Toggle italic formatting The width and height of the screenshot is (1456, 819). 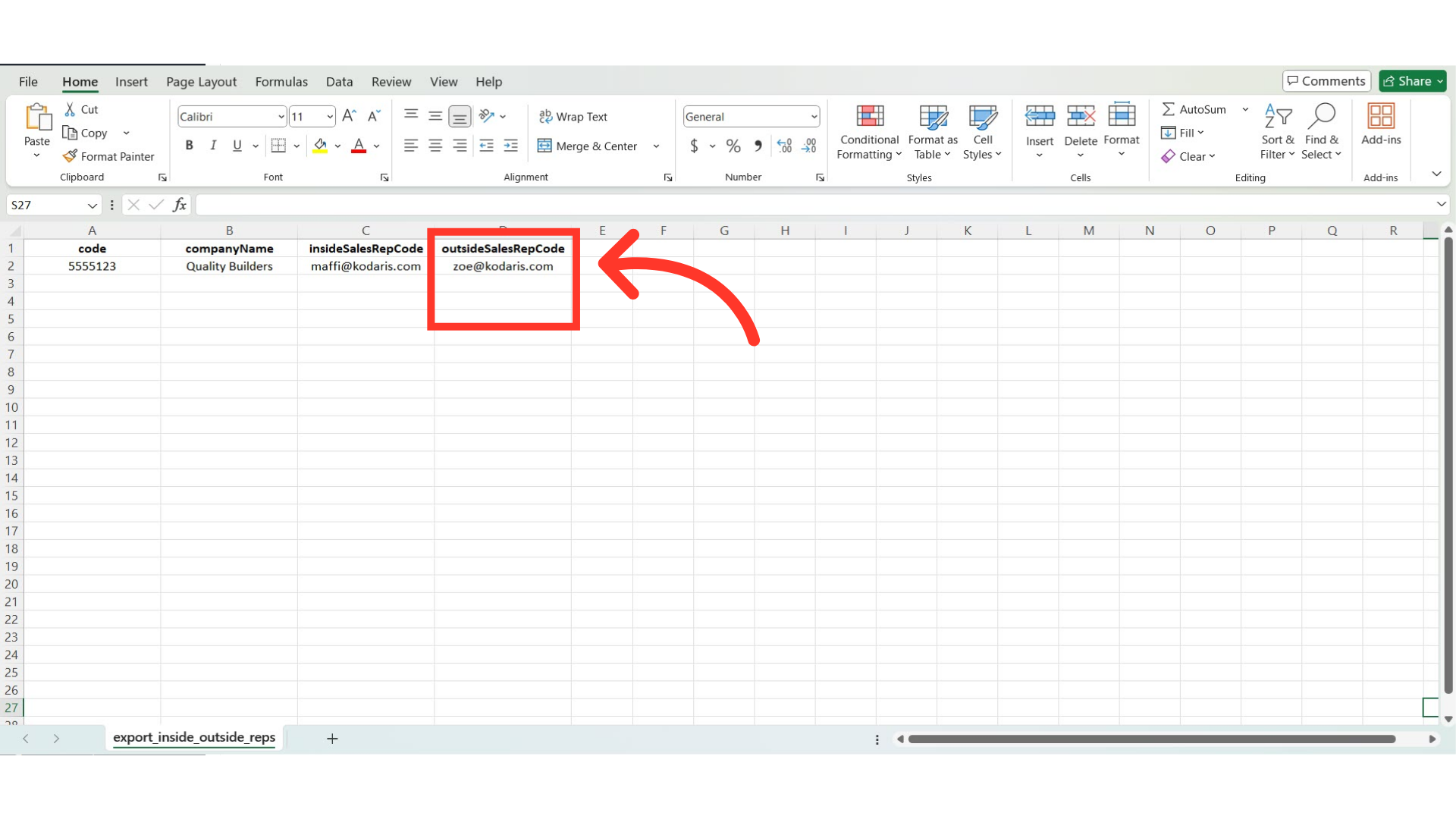[x=213, y=146]
